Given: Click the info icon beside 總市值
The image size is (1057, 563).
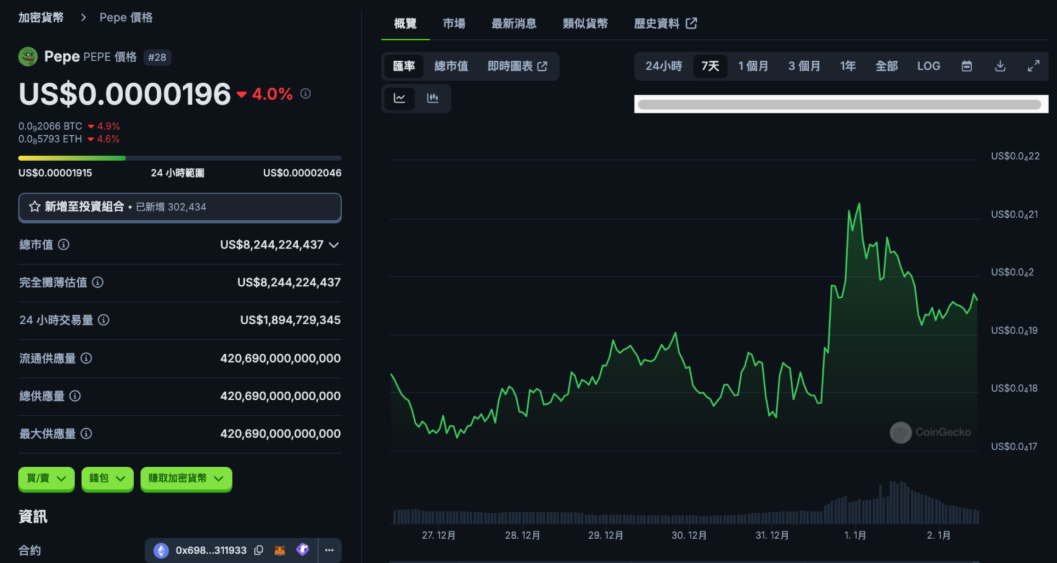Looking at the screenshot, I should tap(64, 245).
